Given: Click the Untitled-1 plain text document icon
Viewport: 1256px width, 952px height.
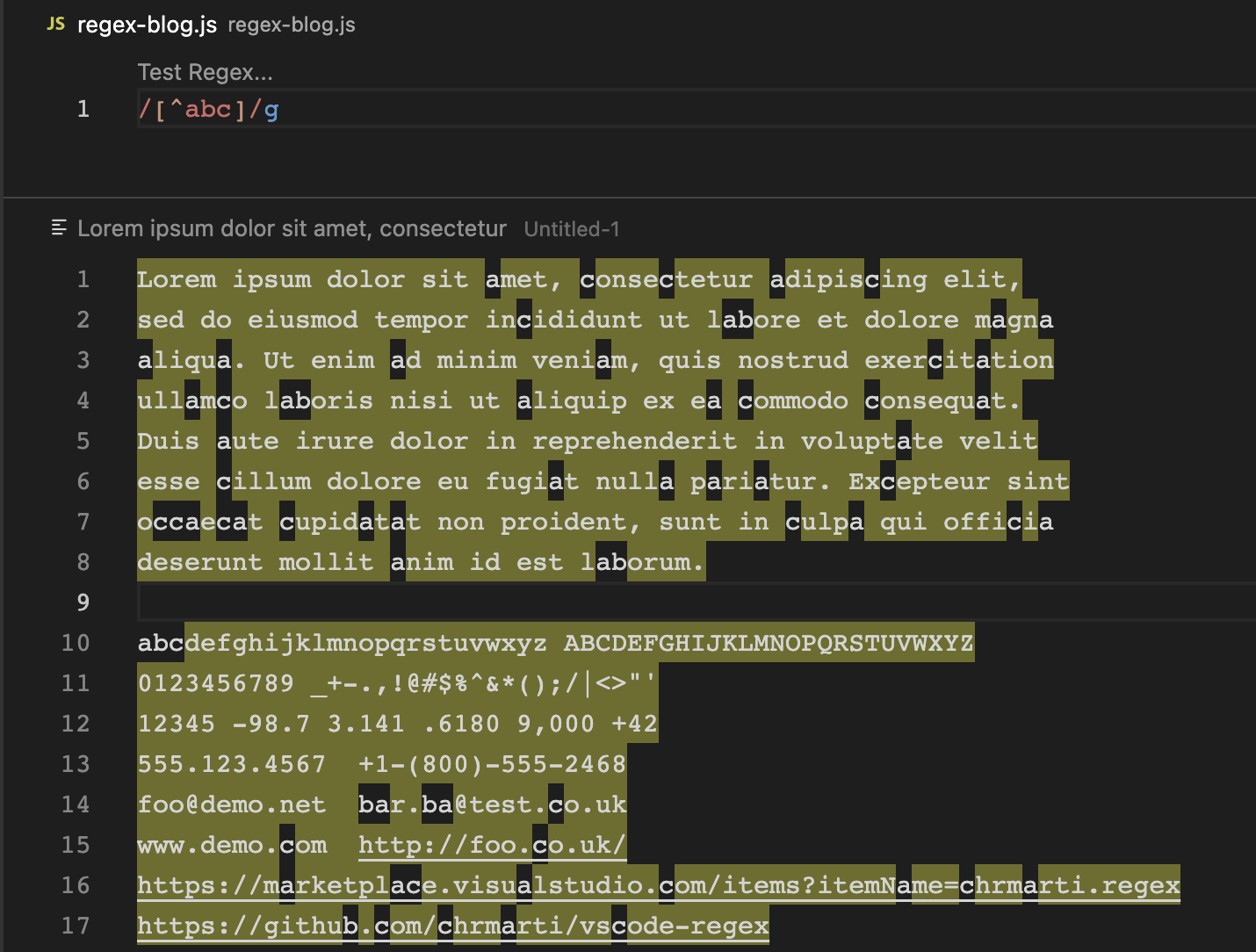Looking at the screenshot, I should click(x=57, y=227).
